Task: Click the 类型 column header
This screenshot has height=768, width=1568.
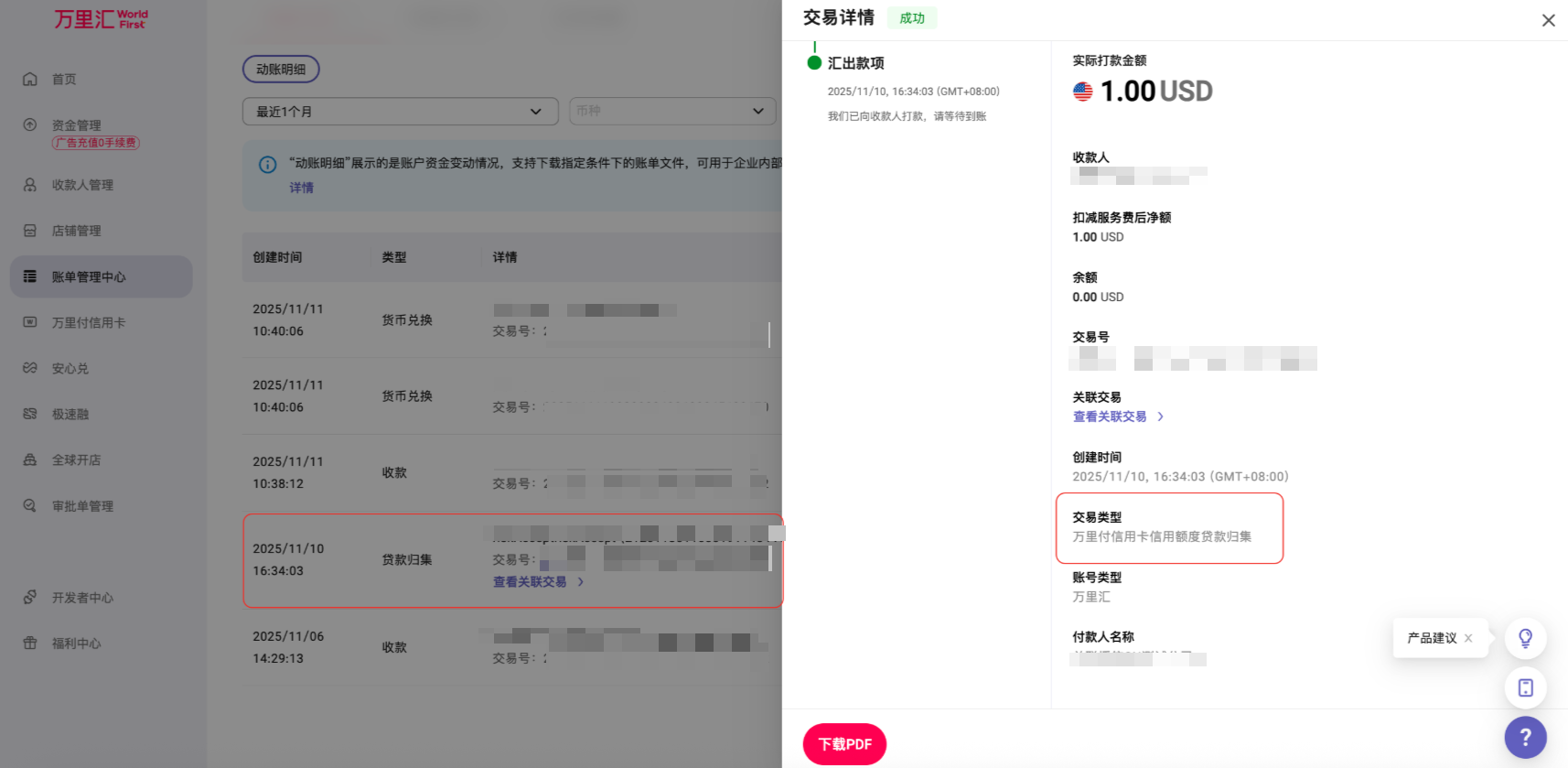Action: click(x=394, y=257)
